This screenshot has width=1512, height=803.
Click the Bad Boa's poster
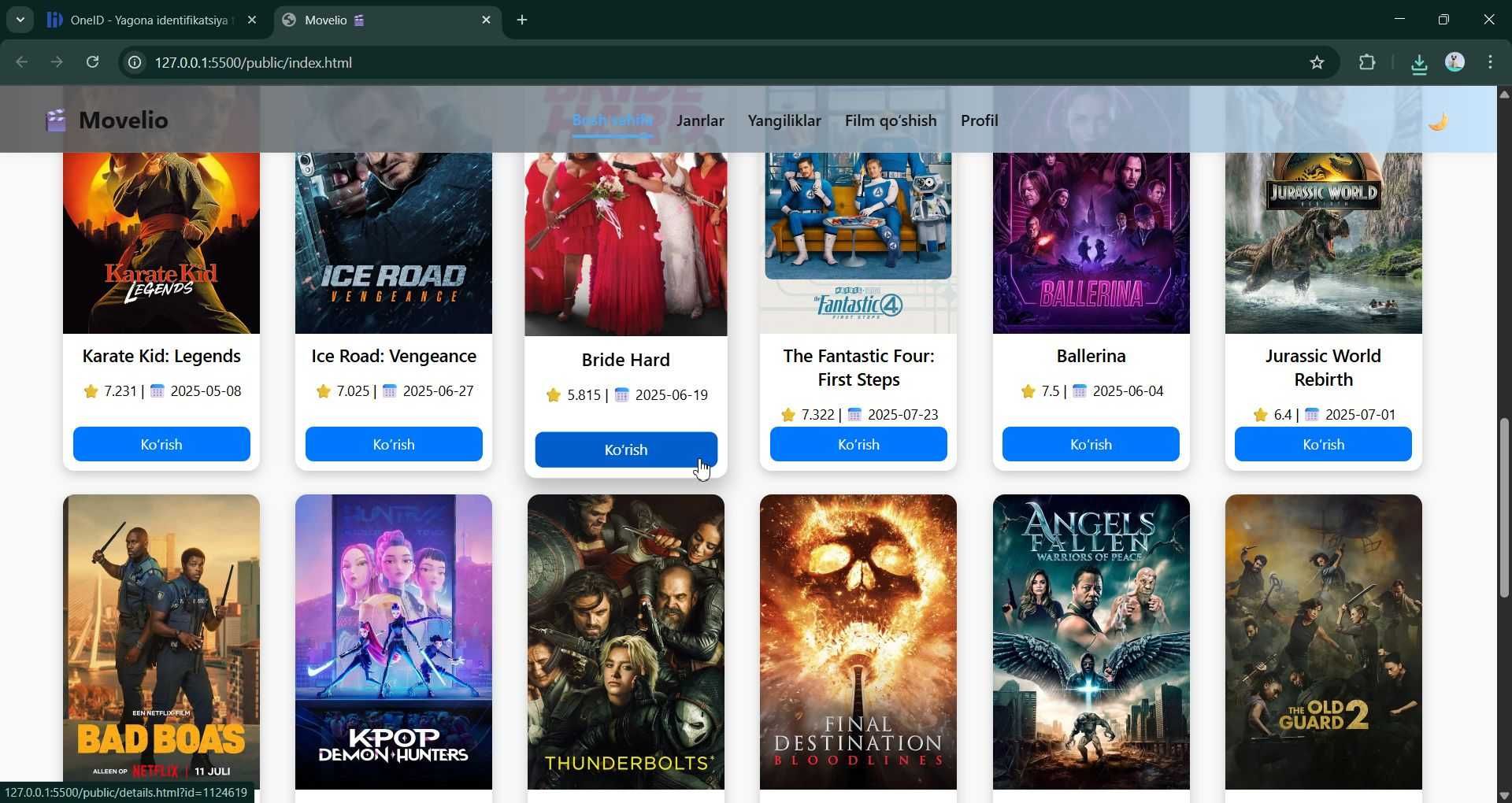click(x=161, y=642)
